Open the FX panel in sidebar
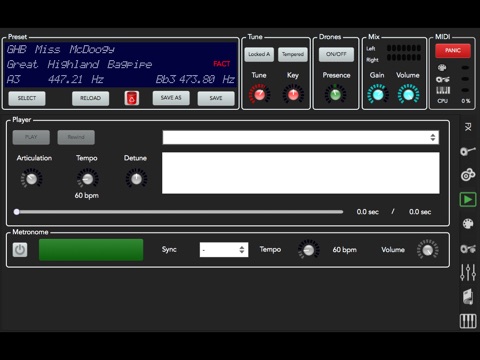480x360 pixels. click(468, 127)
